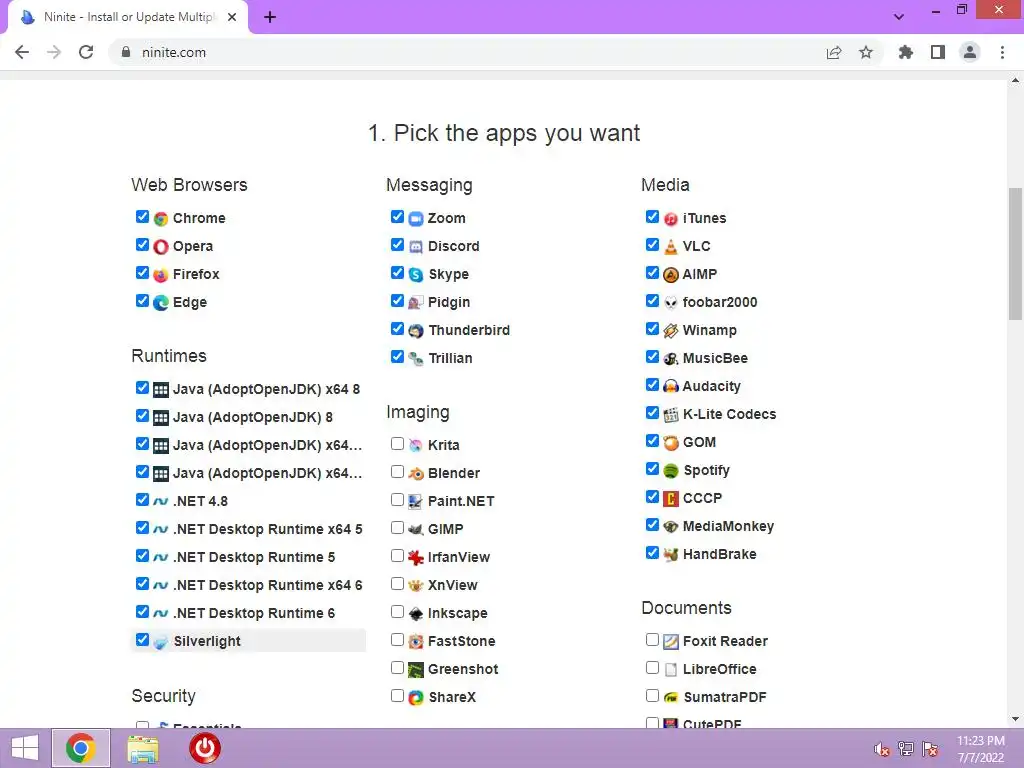Viewport: 1024px width, 768px height.
Task: Open the tab search dropdown chevron
Action: pyautogui.click(x=899, y=17)
